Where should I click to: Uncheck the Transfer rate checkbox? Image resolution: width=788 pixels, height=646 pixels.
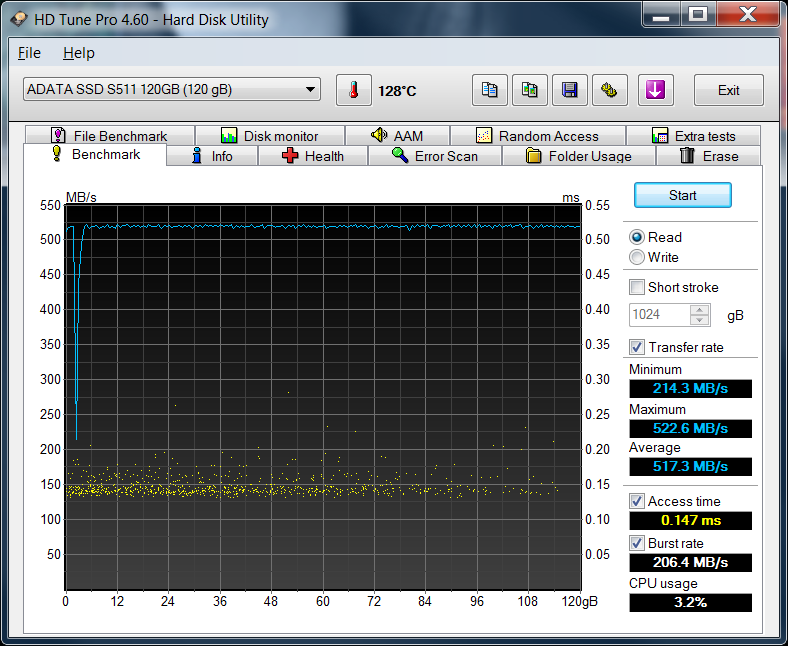pyautogui.click(x=637, y=347)
